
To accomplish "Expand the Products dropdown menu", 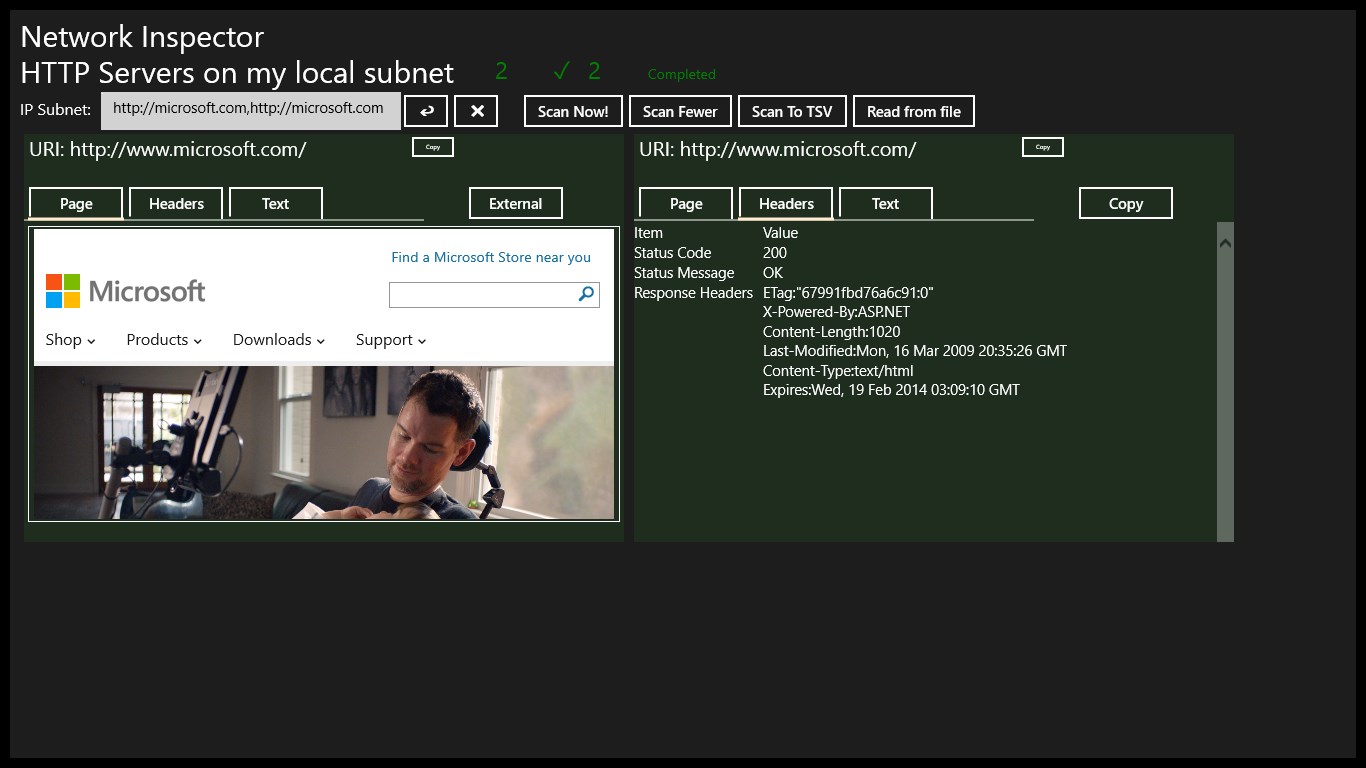I will 164,340.
